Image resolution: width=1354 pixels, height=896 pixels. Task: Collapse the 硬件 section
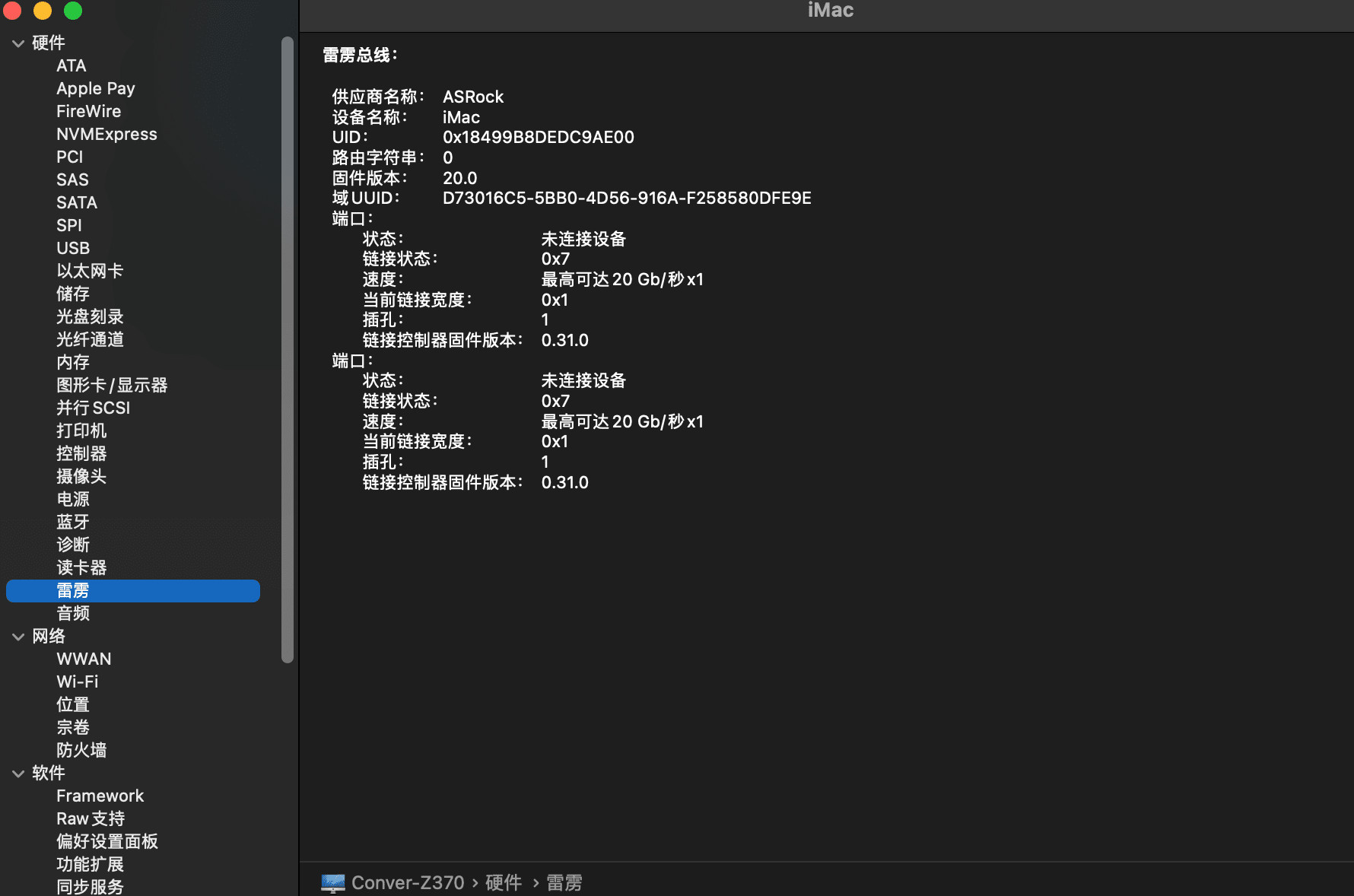click(x=18, y=43)
